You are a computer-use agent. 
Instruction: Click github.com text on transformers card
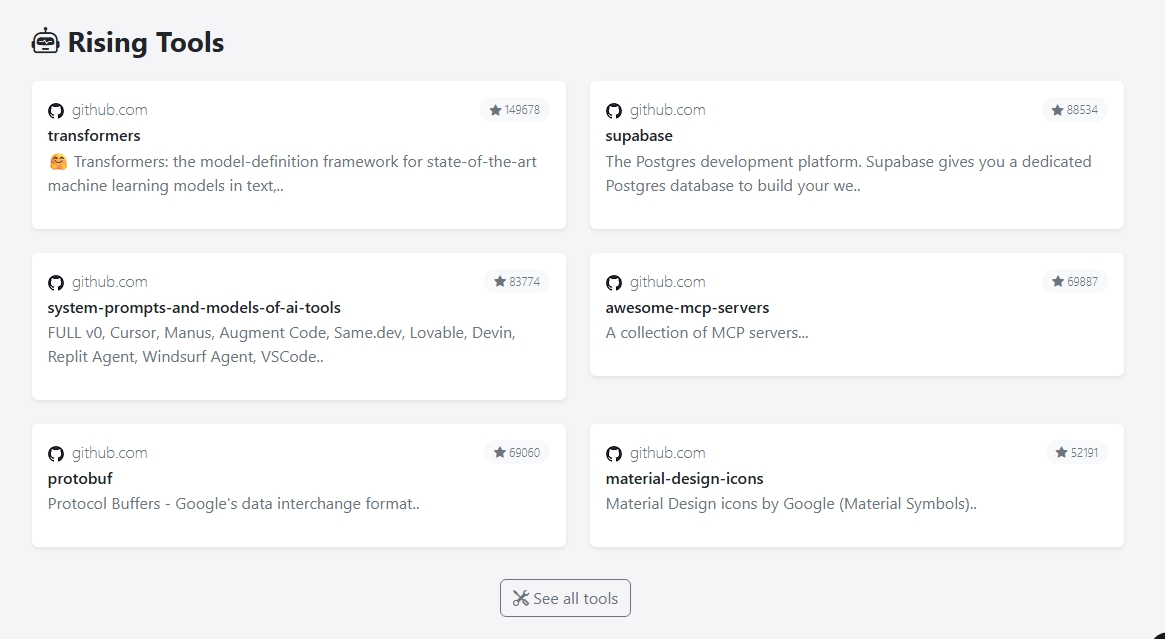(110, 110)
